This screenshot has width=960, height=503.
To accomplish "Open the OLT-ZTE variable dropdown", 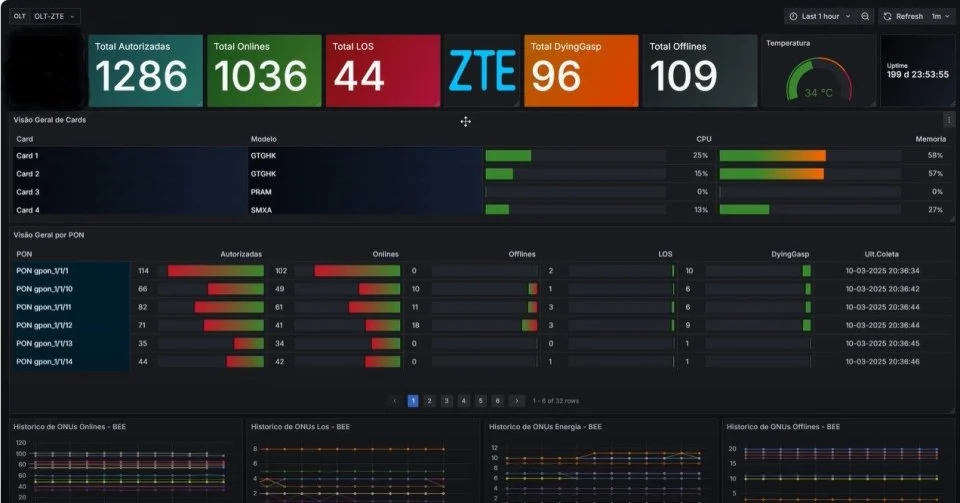I will 54,17.
